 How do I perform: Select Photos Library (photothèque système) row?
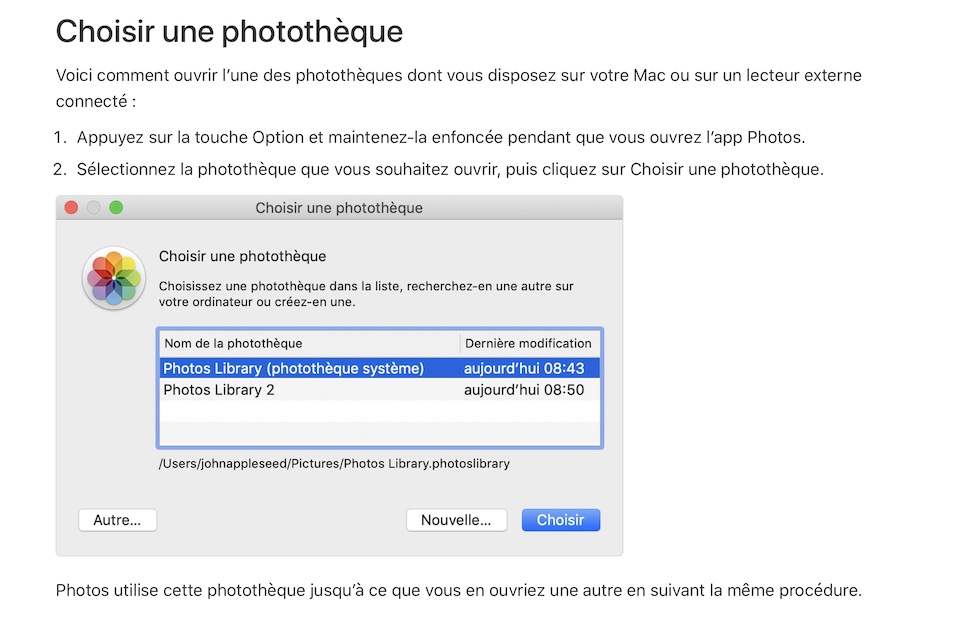click(x=294, y=369)
